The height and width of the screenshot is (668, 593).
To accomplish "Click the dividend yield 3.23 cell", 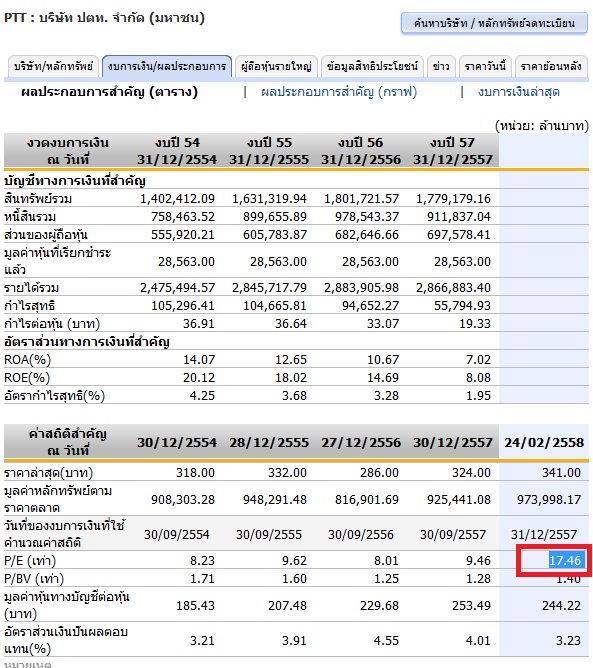I will pyautogui.click(x=568, y=640).
